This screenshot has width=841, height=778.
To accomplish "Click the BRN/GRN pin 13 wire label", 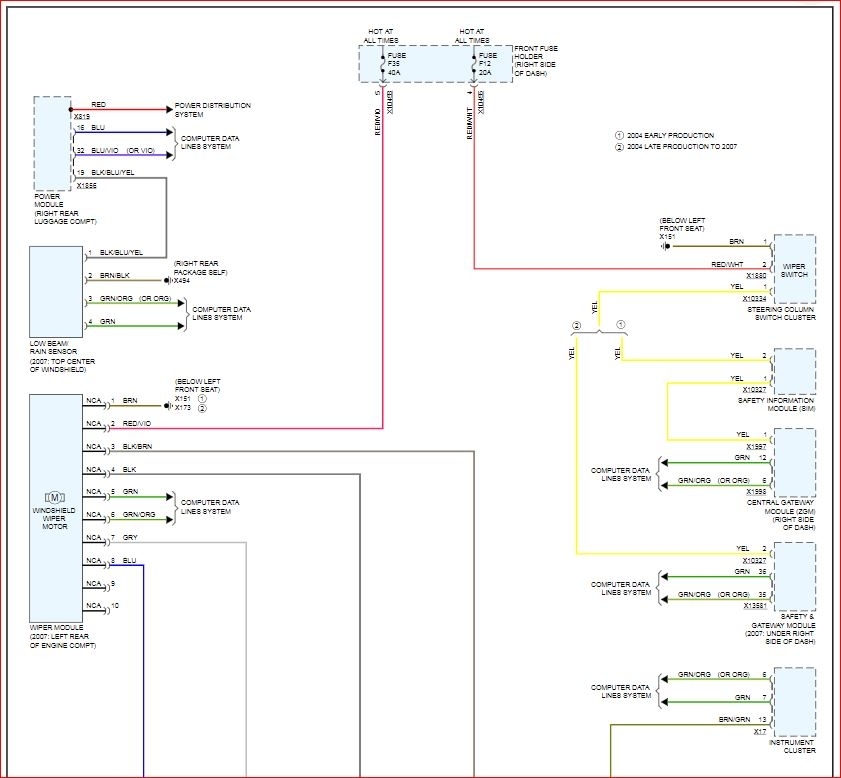I will [x=733, y=720].
